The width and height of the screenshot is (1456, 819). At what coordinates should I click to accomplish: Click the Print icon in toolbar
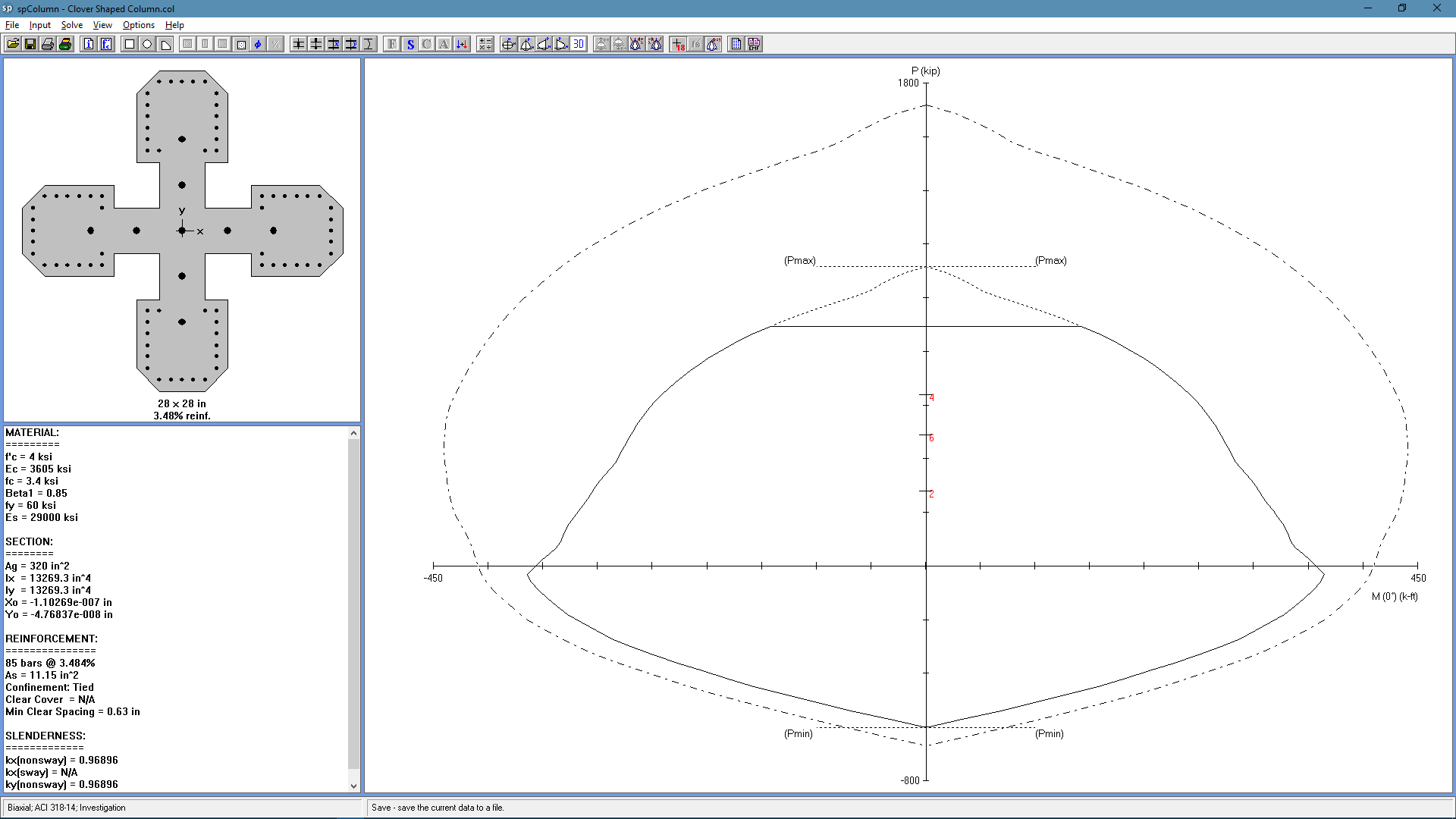click(48, 44)
